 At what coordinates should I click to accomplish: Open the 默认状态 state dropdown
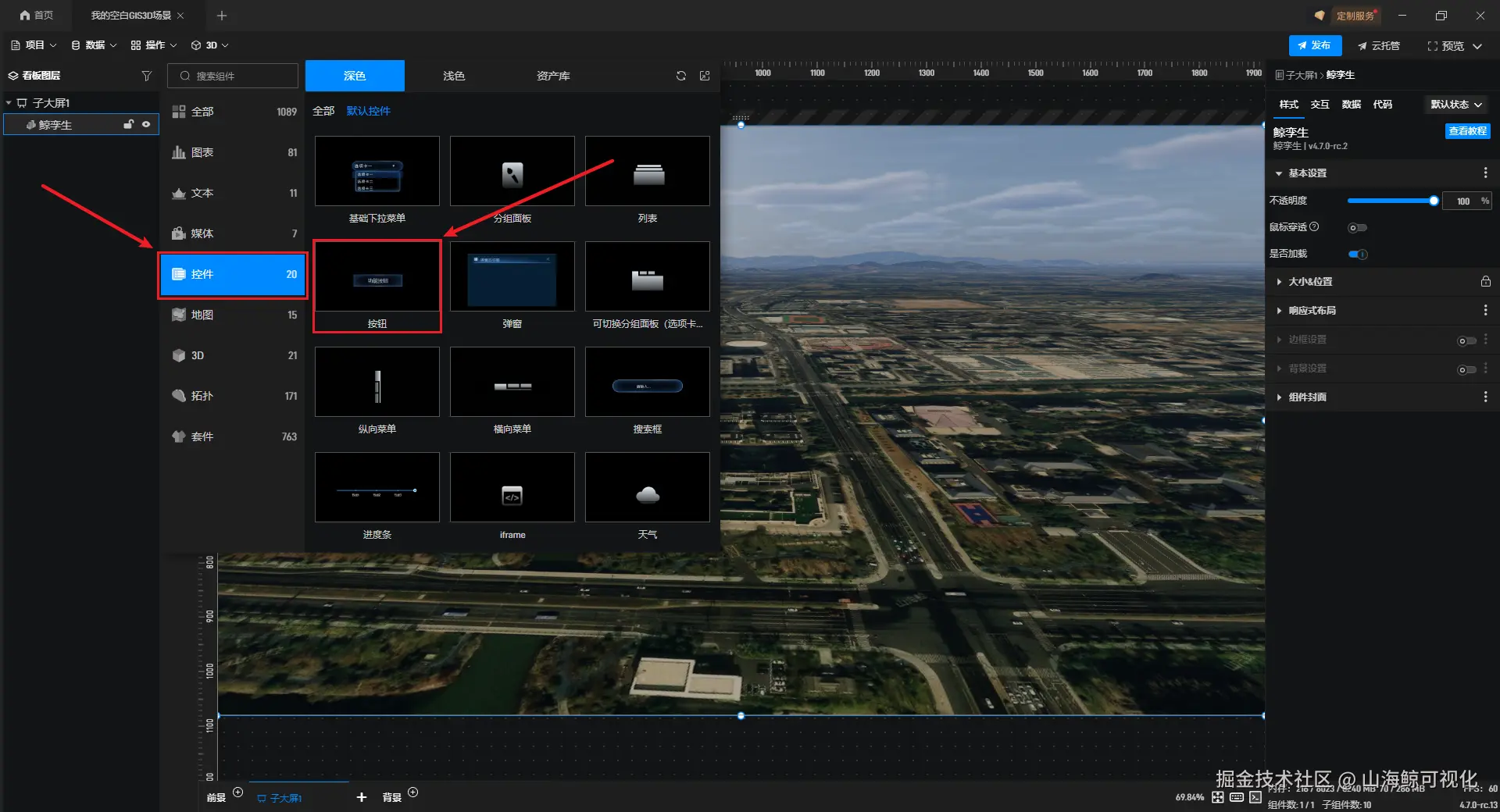[1456, 105]
